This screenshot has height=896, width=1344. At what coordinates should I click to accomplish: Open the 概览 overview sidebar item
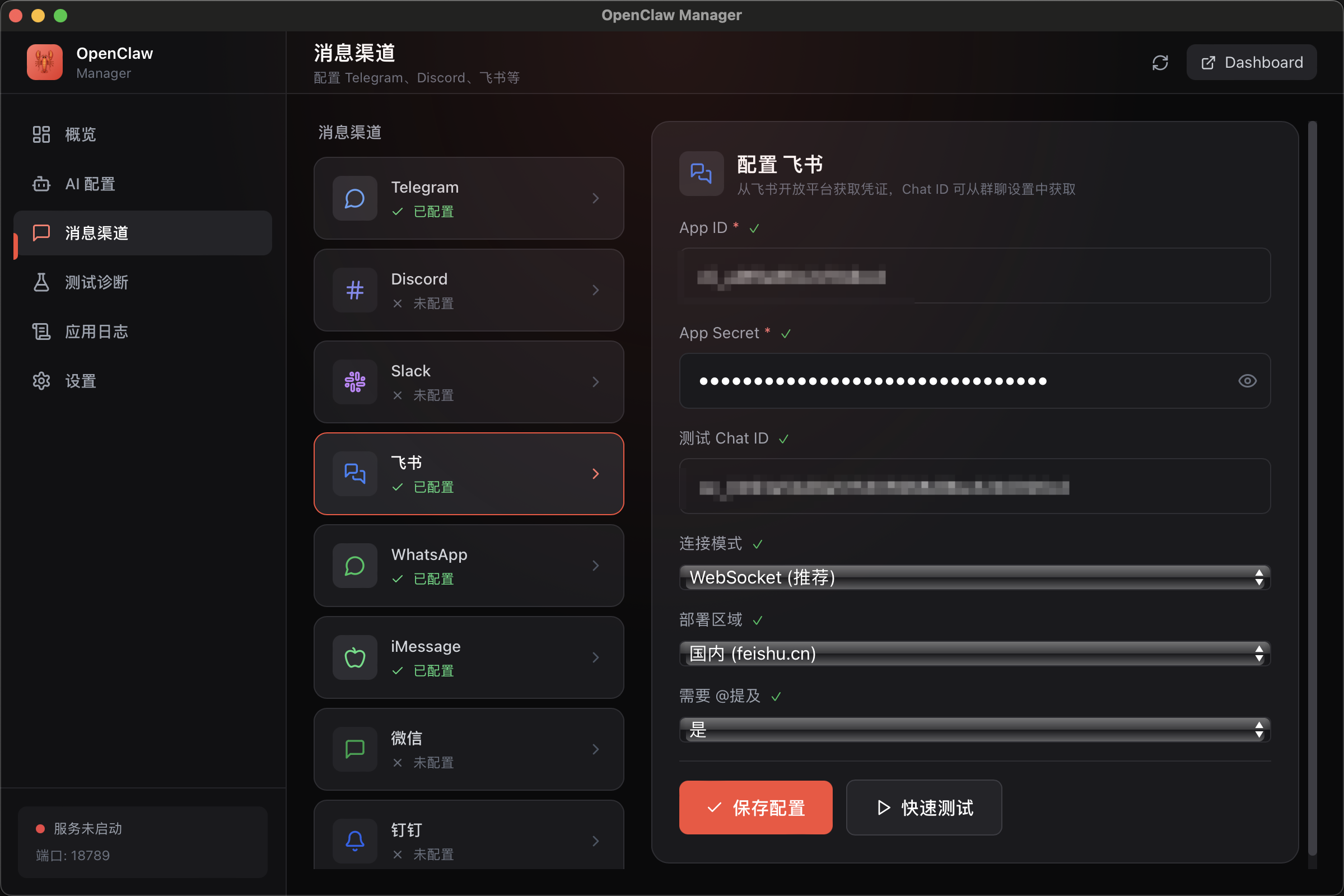pyautogui.click(x=142, y=135)
